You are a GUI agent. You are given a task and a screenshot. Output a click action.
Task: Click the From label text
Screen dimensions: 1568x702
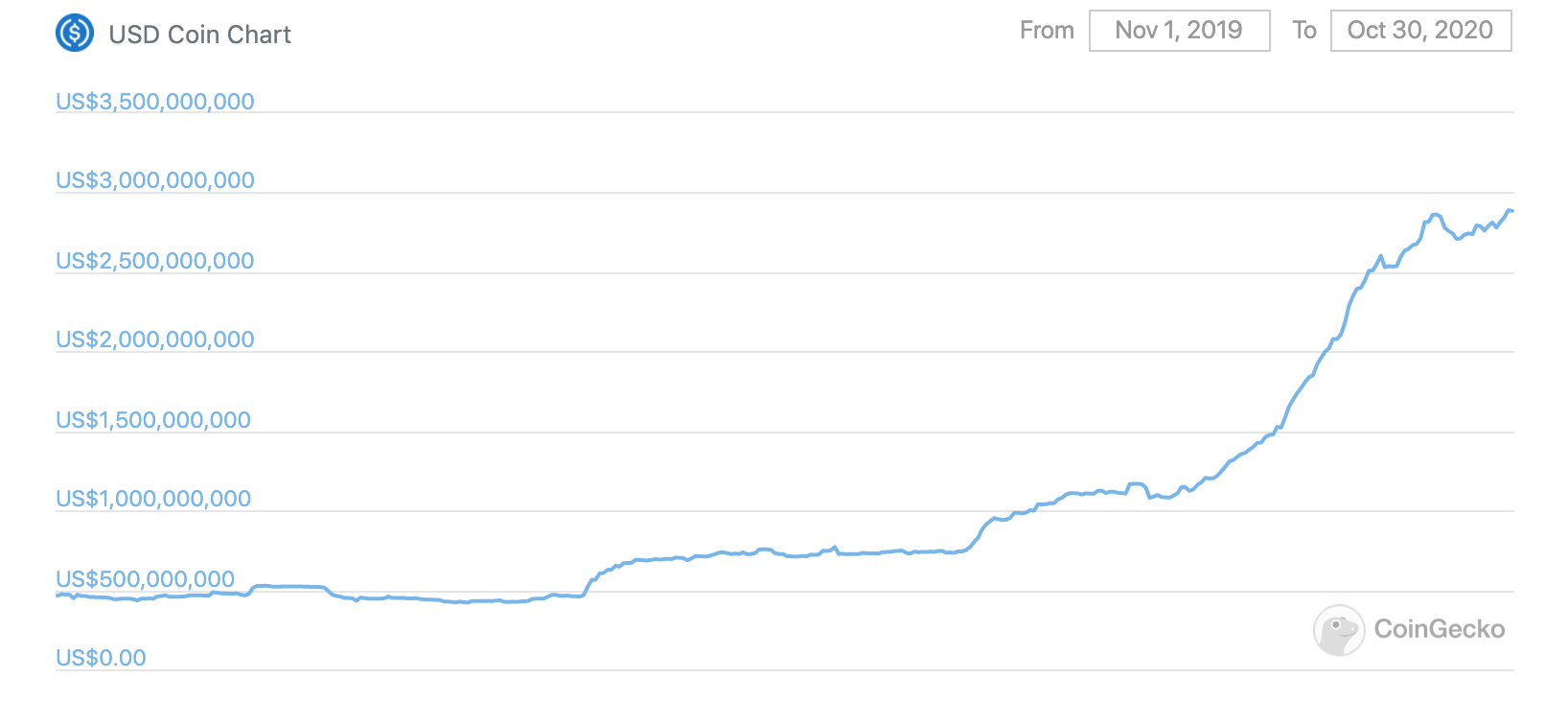[x=1047, y=31]
